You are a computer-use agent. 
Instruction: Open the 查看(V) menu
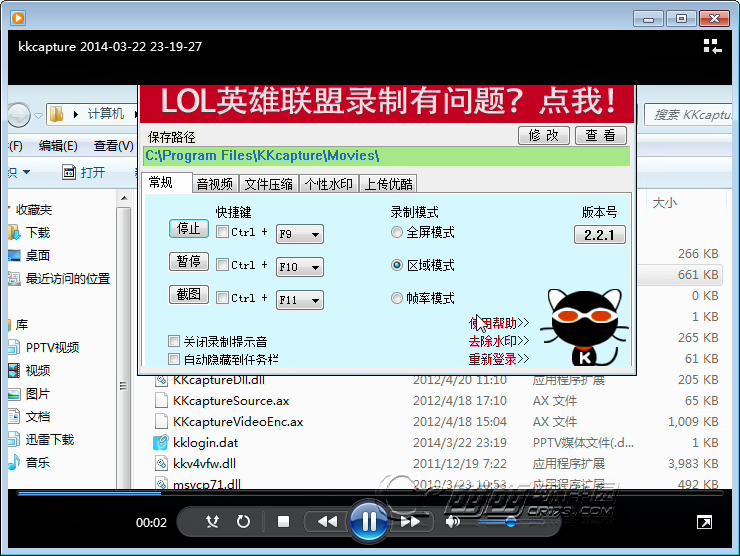coord(114,146)
